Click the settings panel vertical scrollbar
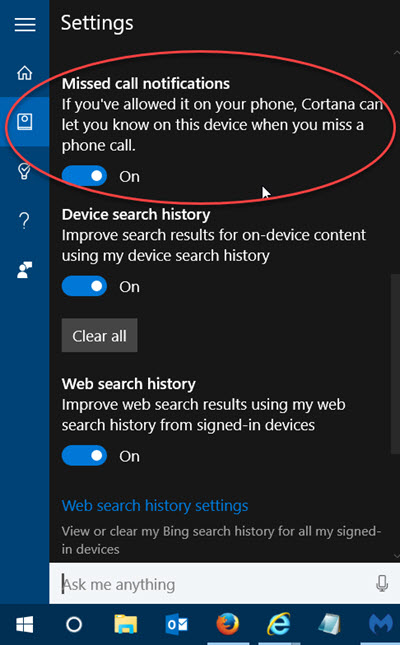 click(x=395, y=364)
